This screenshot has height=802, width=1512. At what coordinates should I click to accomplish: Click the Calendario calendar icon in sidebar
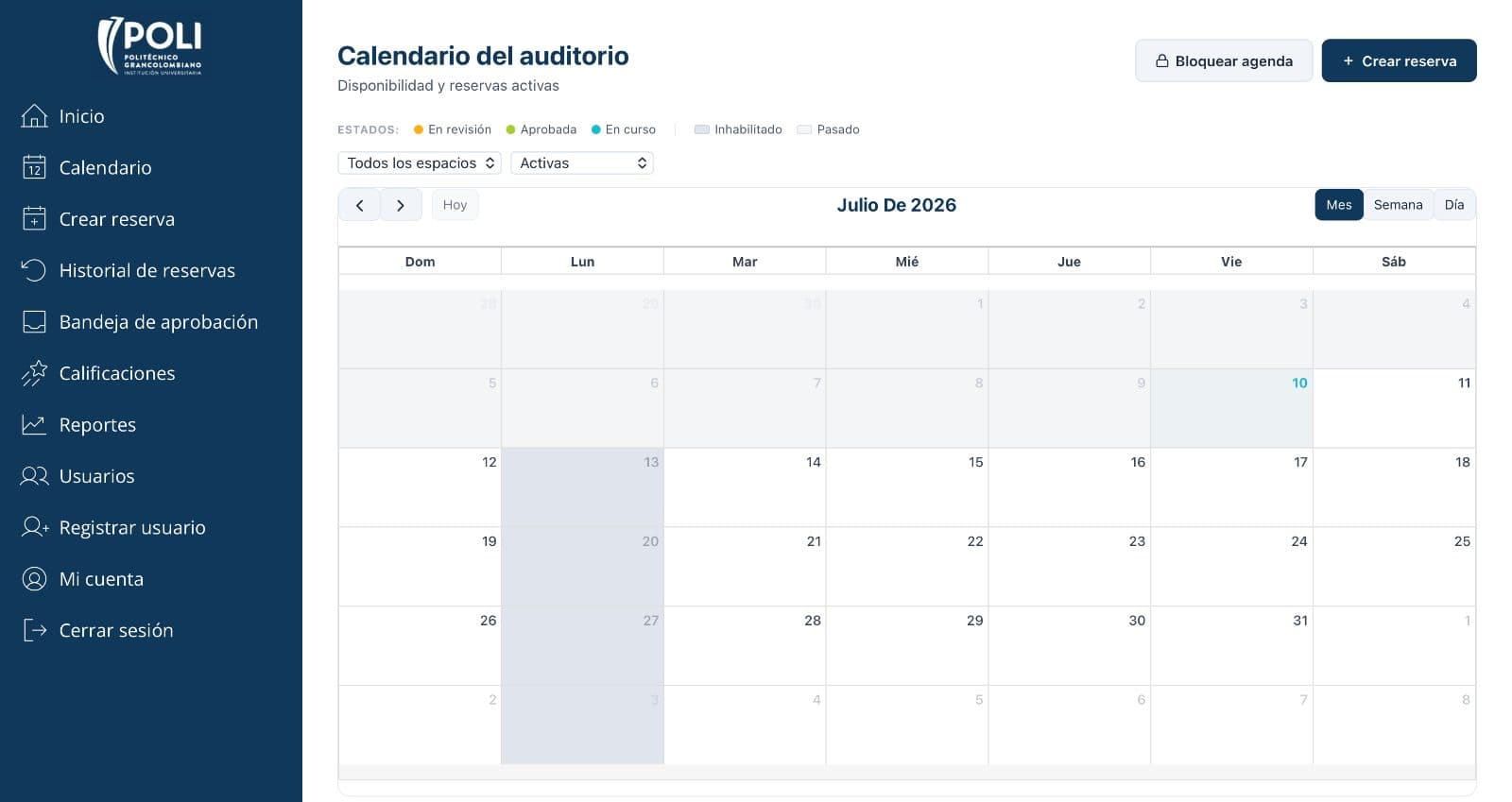coord(34,167)
